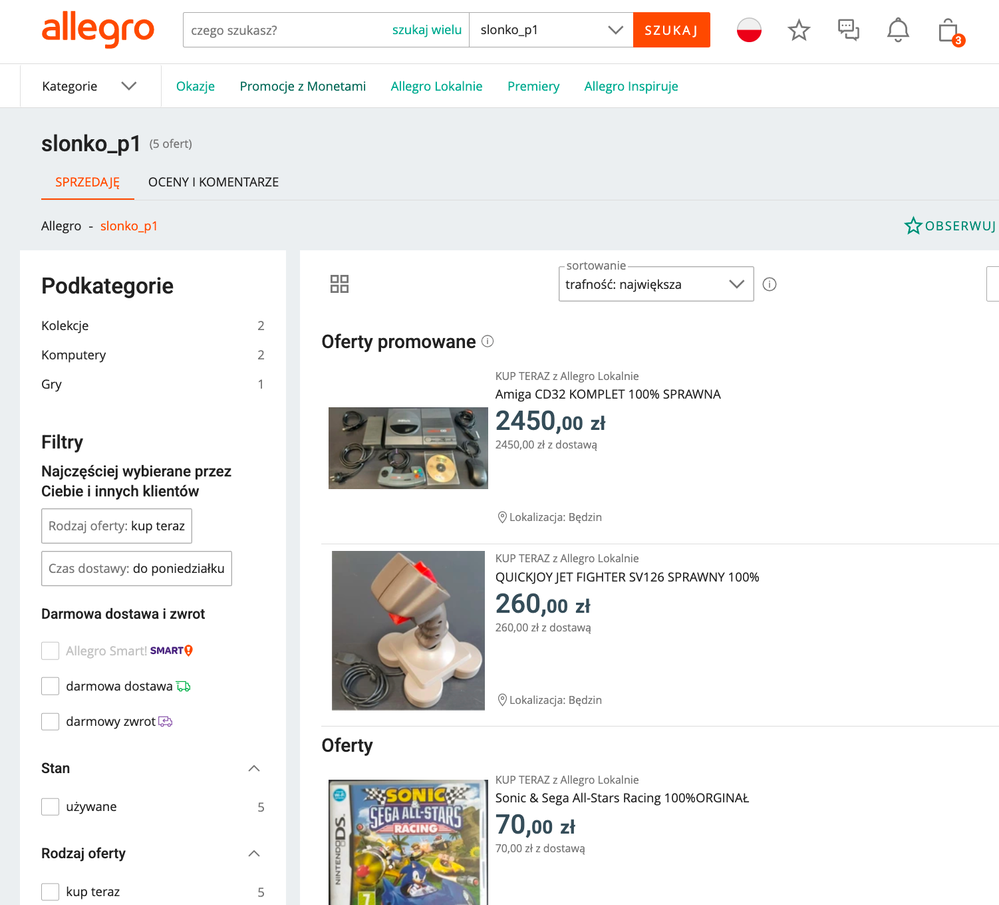Select the Gry subcategory

52,384
